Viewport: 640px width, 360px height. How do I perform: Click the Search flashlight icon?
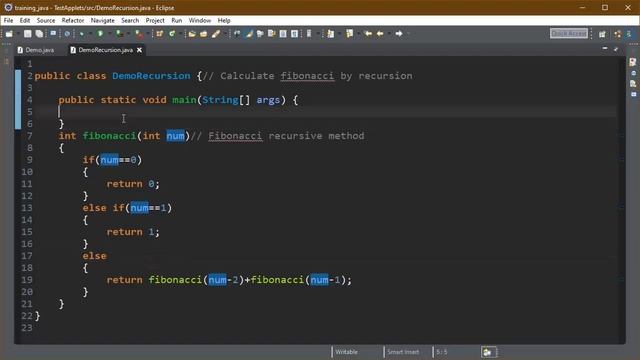[x=216, y=33]
